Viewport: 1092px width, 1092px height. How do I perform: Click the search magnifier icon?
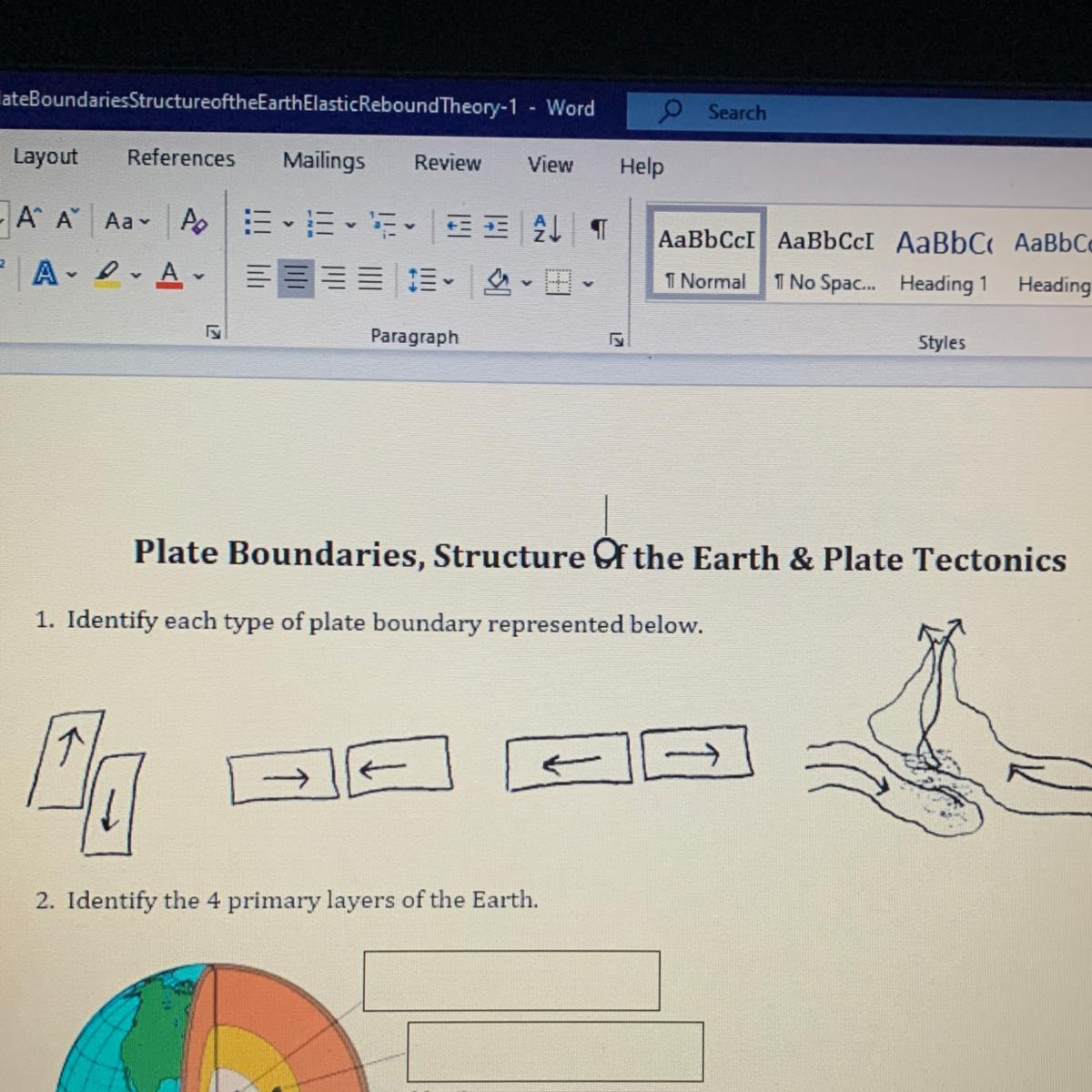pos(670,111)
